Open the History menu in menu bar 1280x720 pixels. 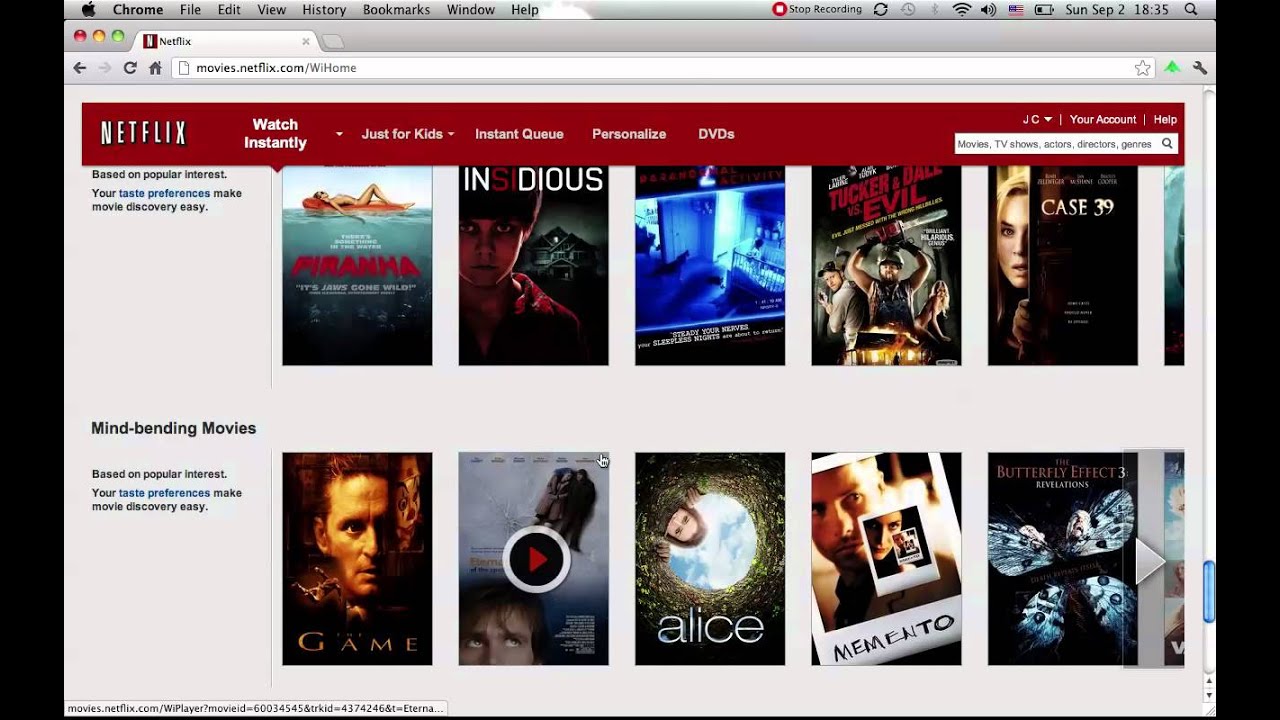click(x=323, y=10)
